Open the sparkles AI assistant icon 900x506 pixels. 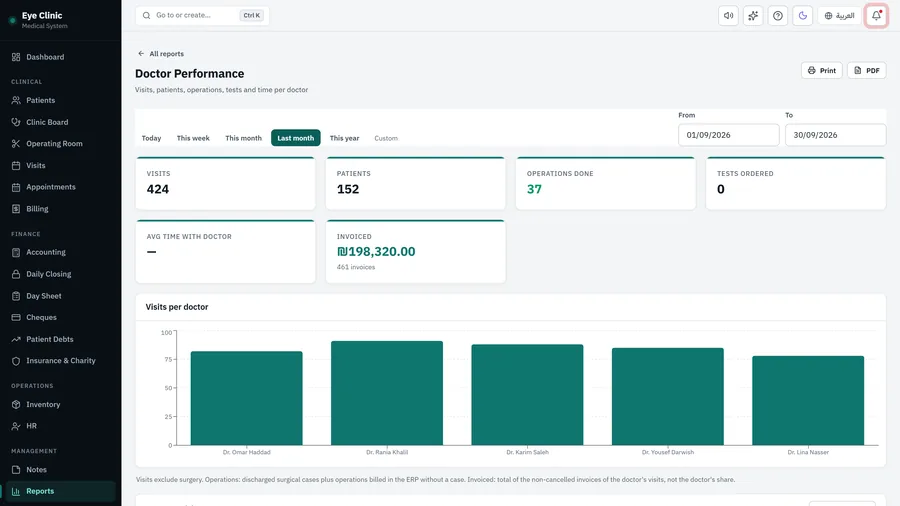tap(753, 15)
